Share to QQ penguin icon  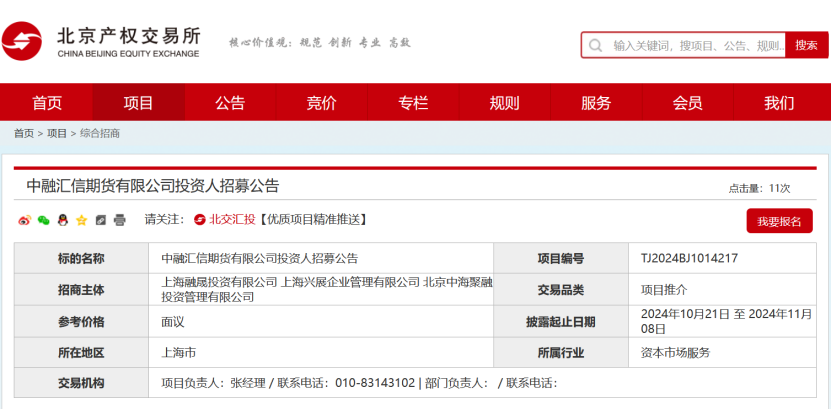coord(63,220)
